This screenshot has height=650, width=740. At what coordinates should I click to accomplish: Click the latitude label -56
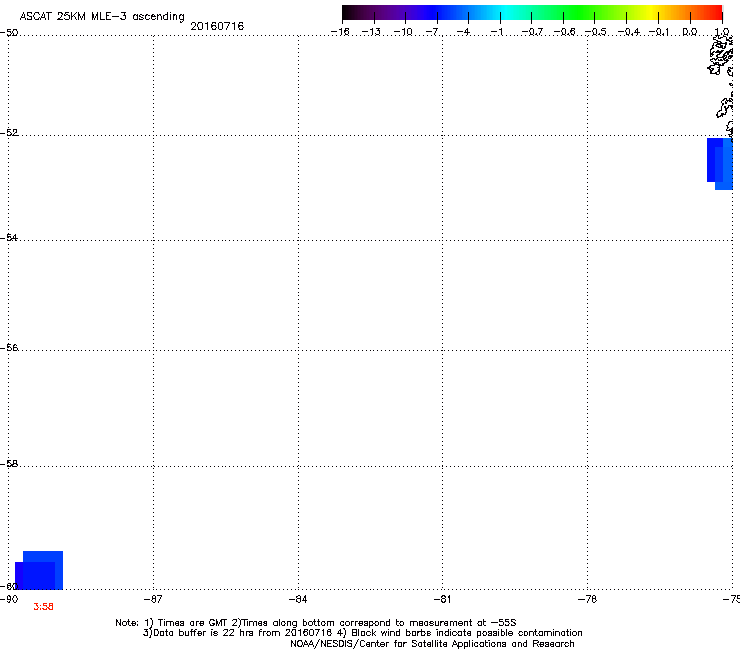point(9,347)
